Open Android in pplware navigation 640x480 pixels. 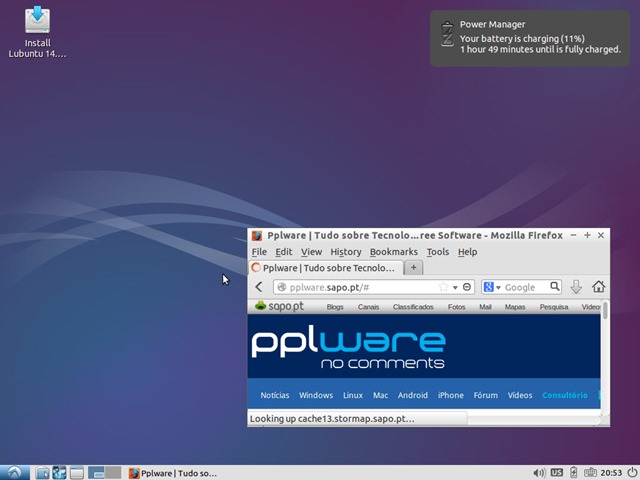coord(413,395)
